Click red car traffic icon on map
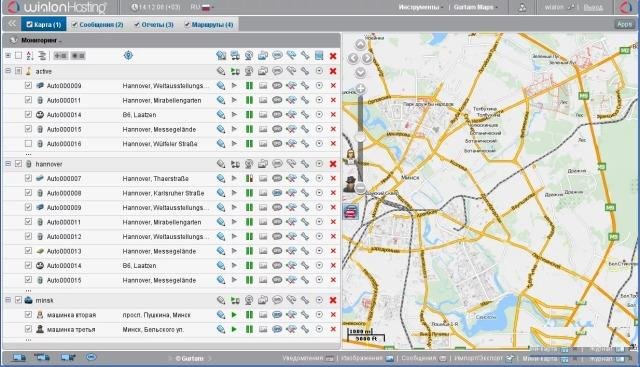 [350, 212]
